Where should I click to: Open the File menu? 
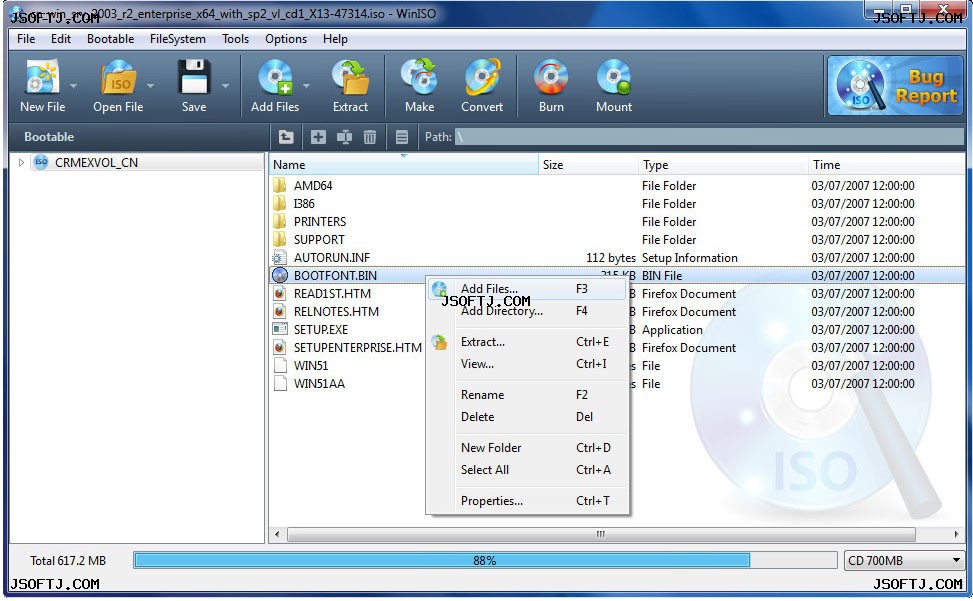pos(26,39)
